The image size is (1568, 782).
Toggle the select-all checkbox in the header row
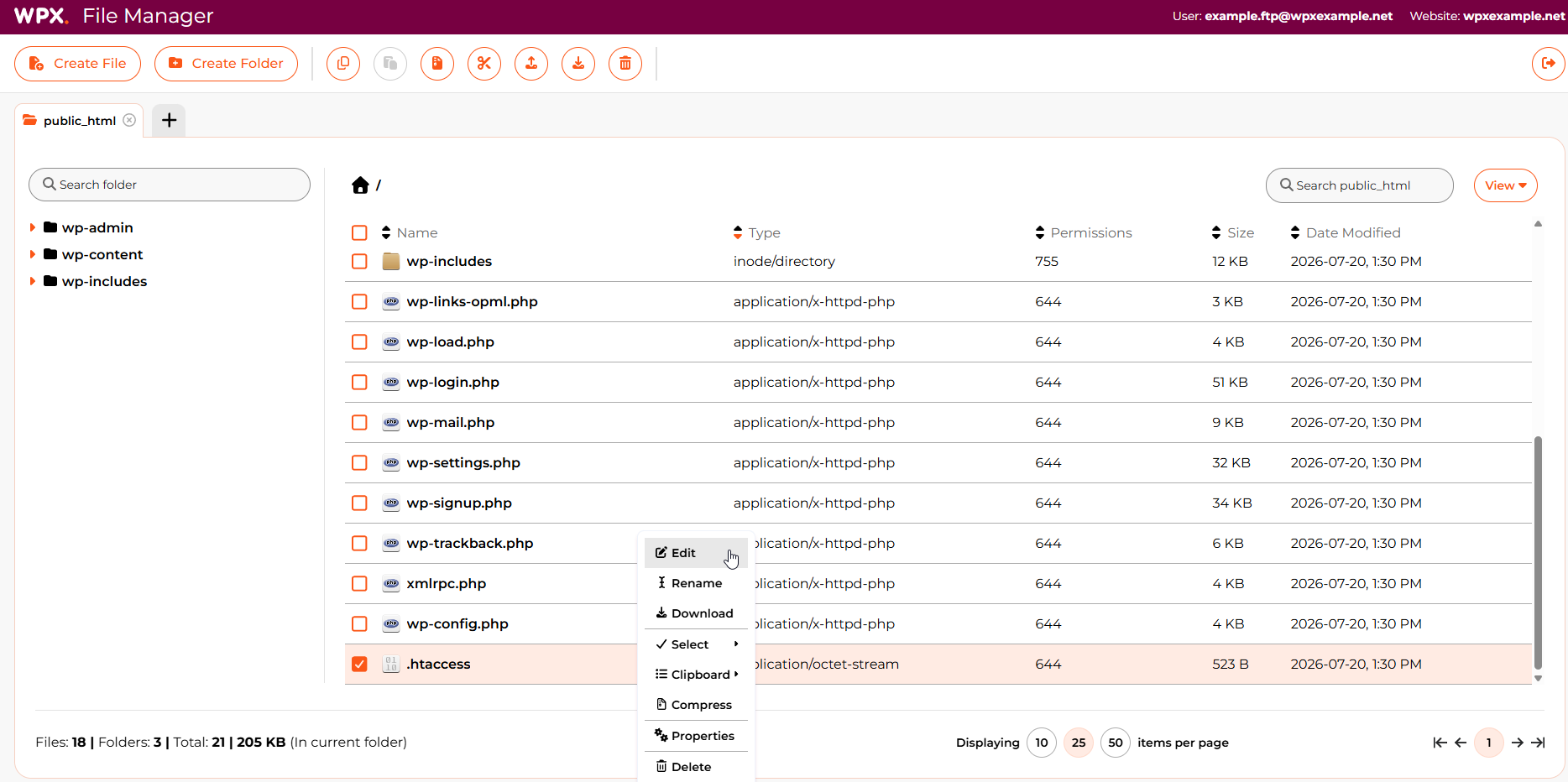[x=359, y=233]
